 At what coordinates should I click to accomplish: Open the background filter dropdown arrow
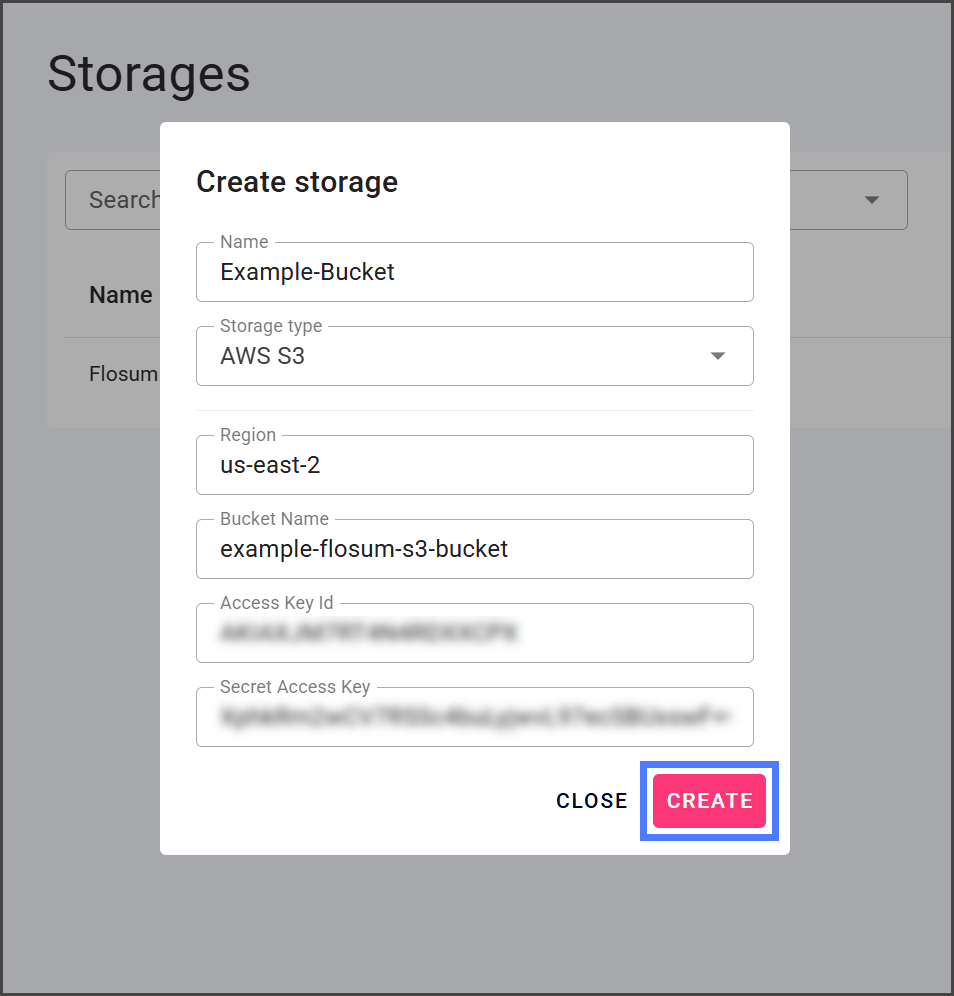(x=871, y=200)
